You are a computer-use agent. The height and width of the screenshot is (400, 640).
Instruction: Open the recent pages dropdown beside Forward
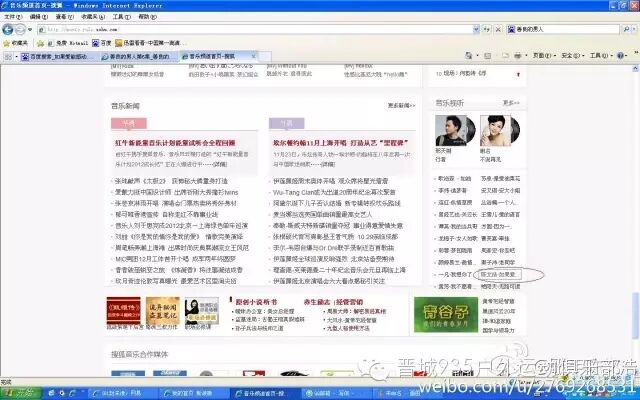point(30,30)
